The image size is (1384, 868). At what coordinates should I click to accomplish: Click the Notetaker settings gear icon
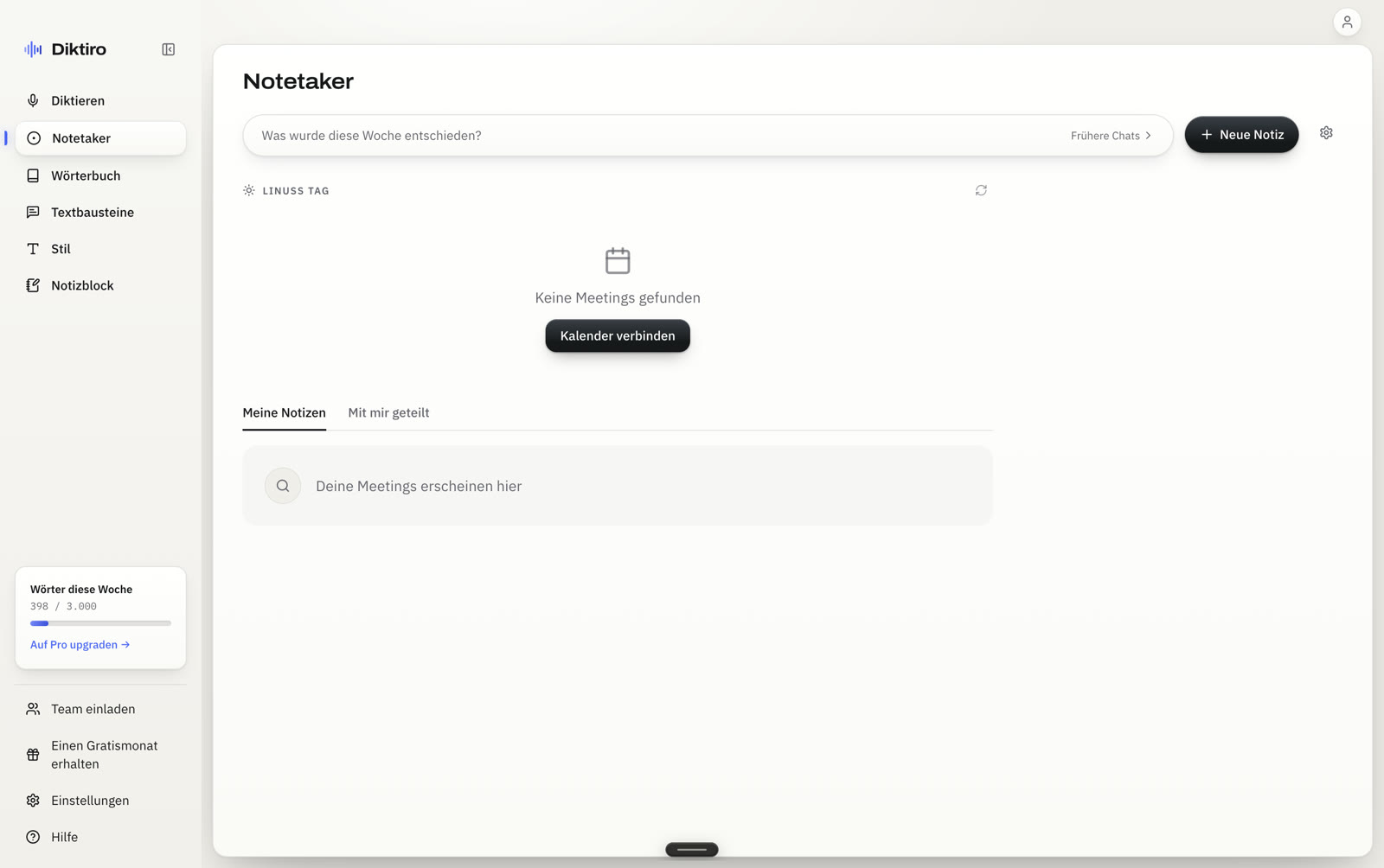click(1326, 133)
